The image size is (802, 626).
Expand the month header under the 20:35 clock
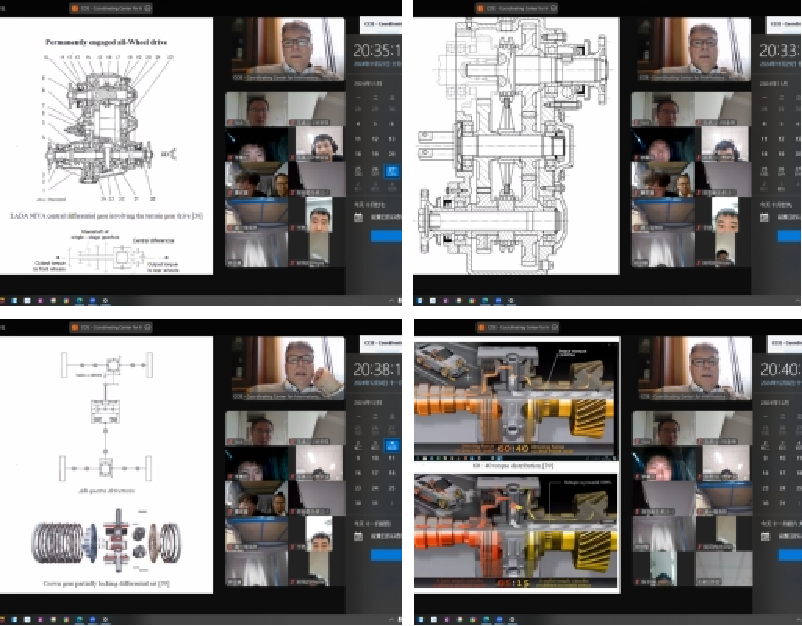(x=364, y=85)
